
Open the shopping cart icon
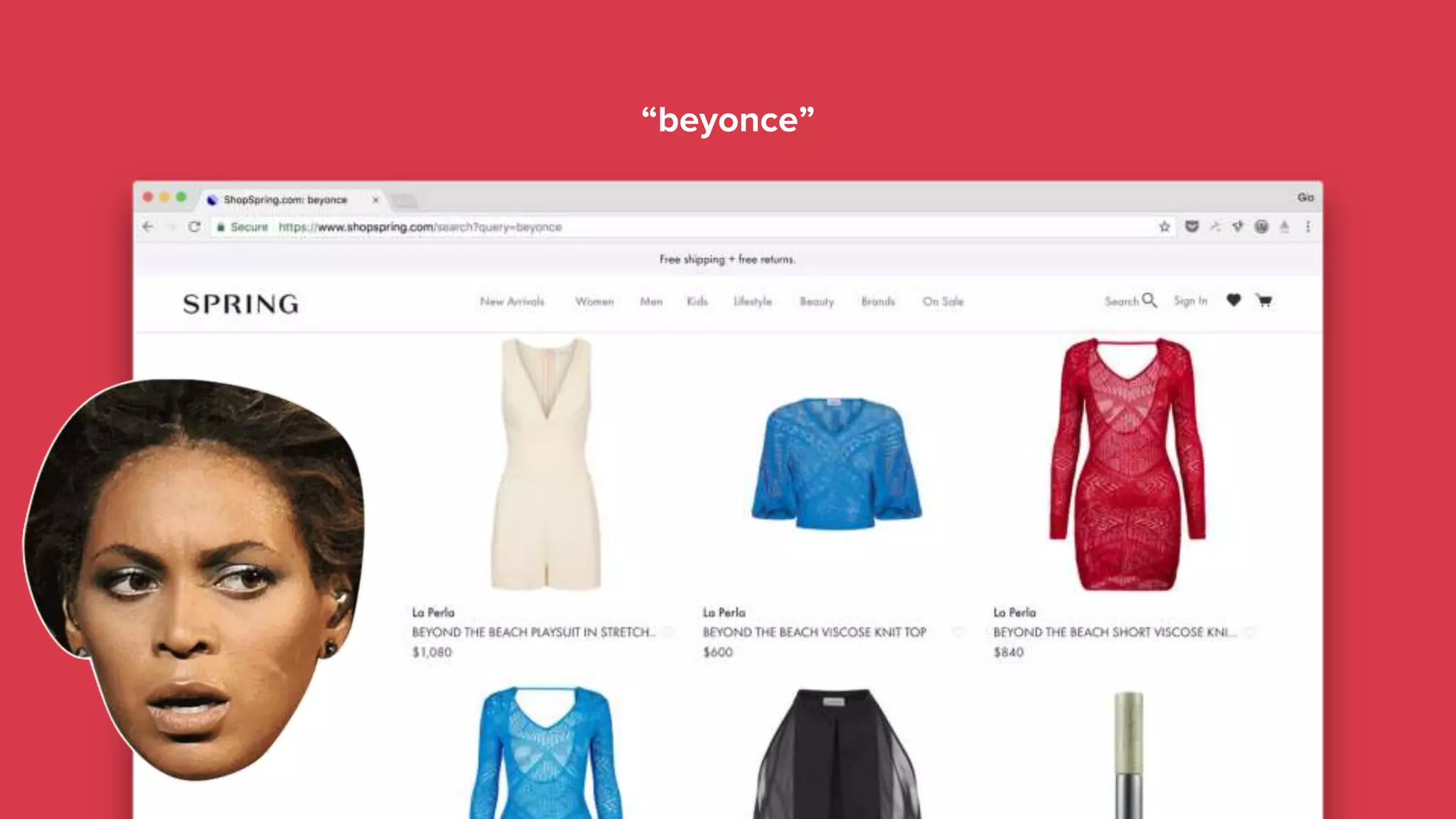click(x=1264, y=300)
